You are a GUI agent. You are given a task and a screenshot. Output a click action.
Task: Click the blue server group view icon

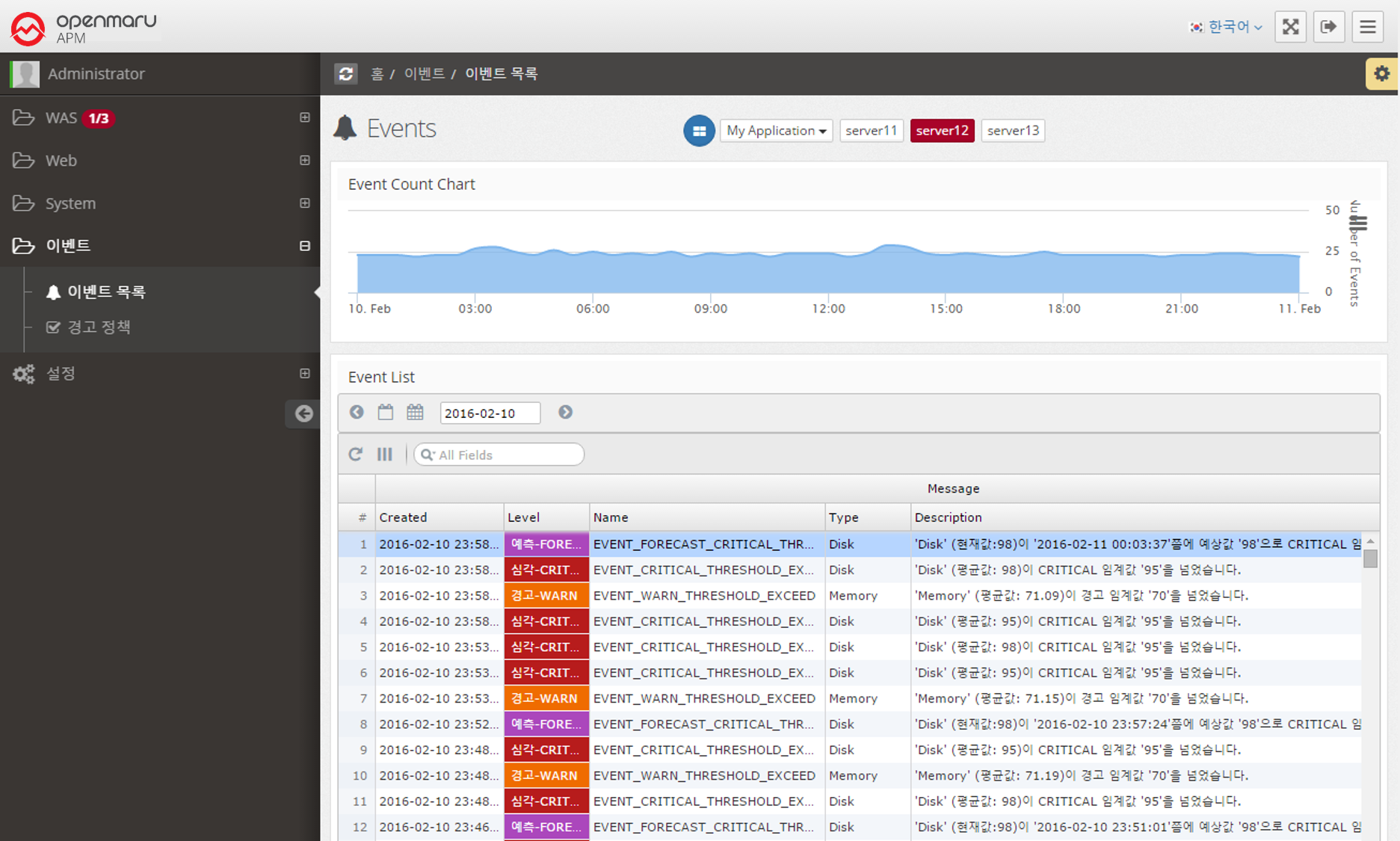tap(699, 131)
